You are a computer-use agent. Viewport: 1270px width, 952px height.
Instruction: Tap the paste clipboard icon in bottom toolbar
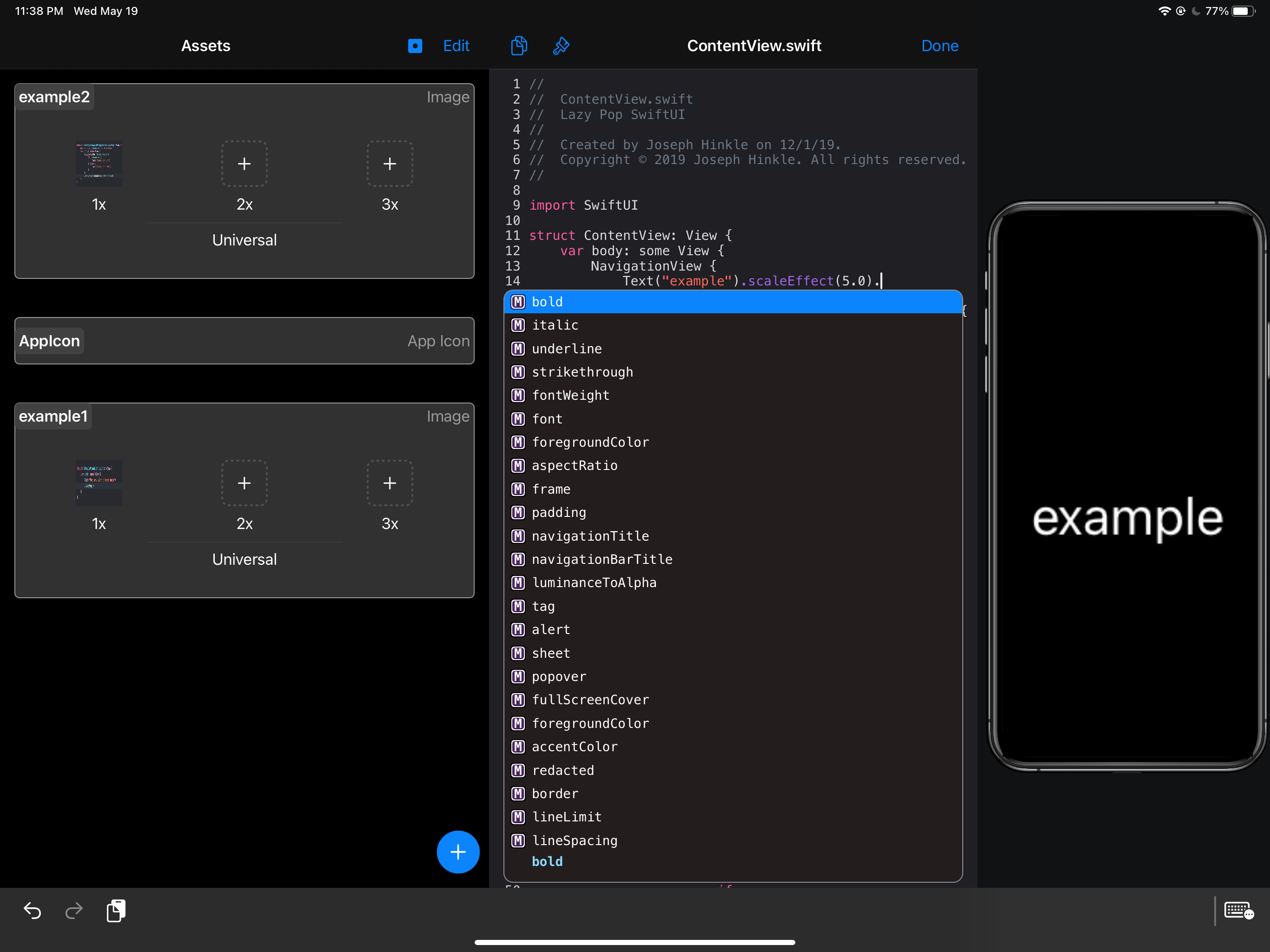click(116, 911)
